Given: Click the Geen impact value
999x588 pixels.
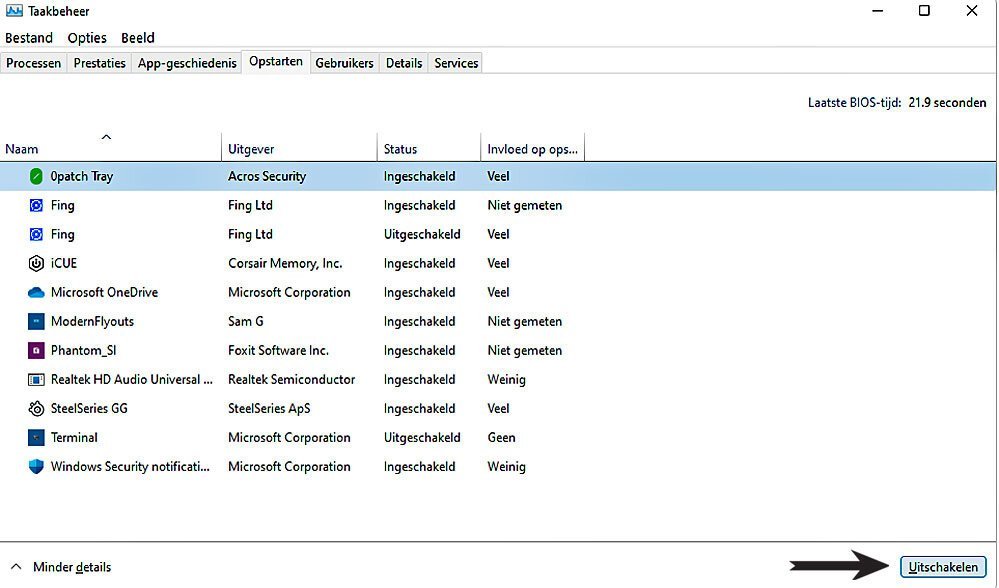Looking at the screenshot, I should click(501, 438).
